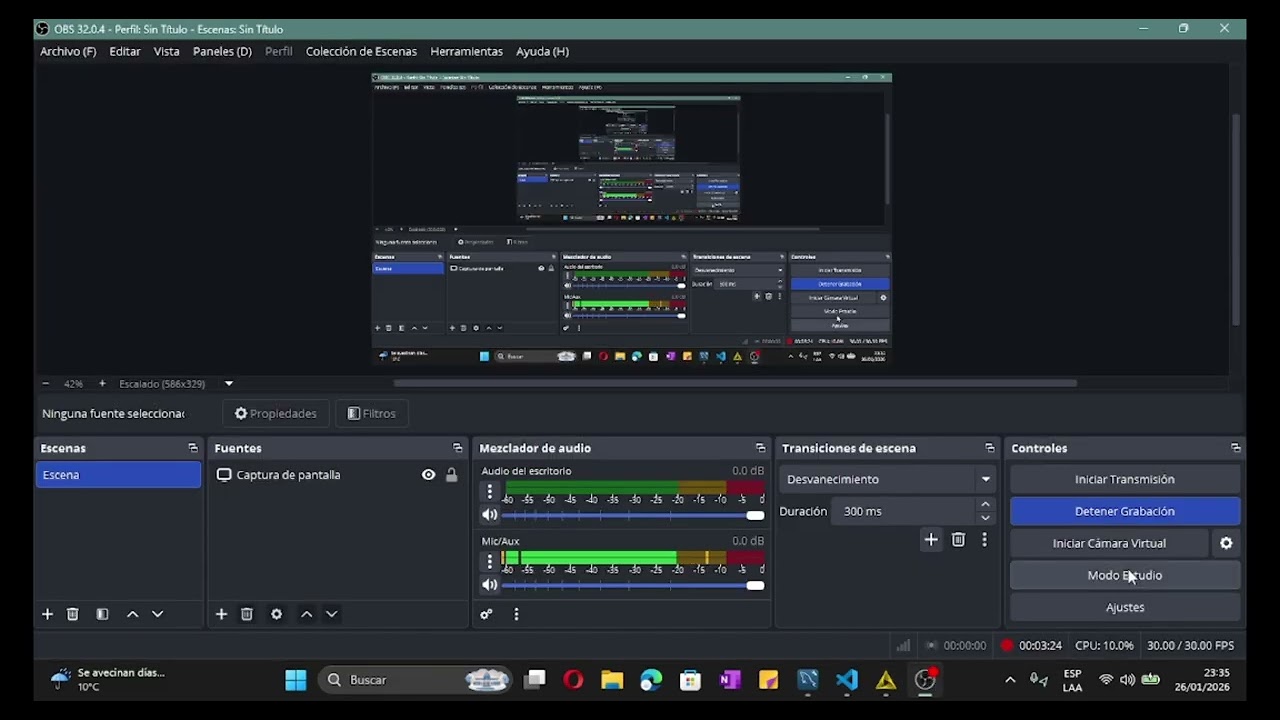
Task: Mute Audio del escritorio
Action: pos(490,515)
